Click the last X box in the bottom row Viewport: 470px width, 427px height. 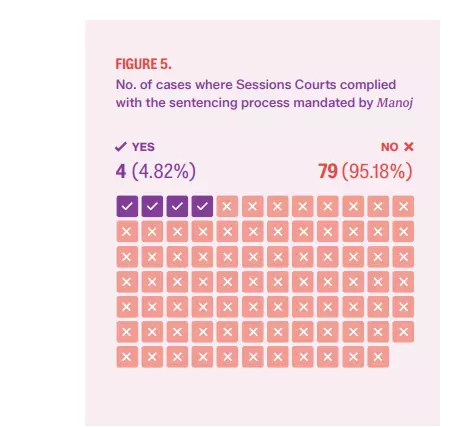coord(378,357)
